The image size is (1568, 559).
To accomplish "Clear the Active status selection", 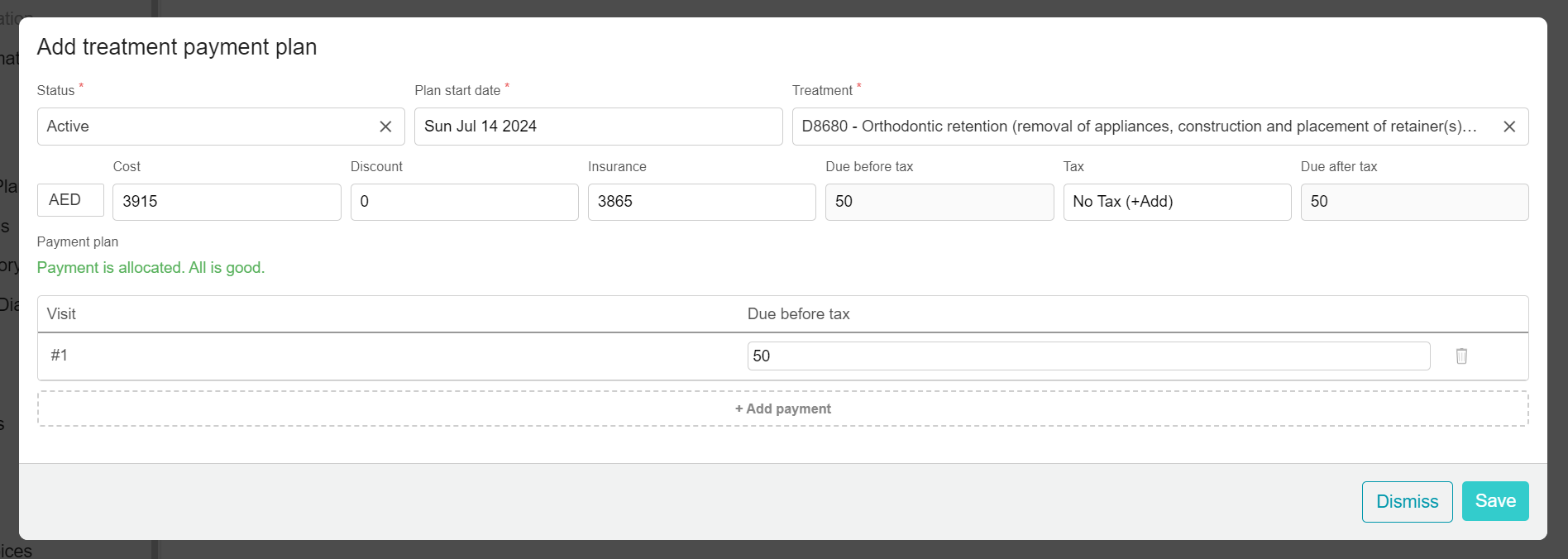I will tap(385, 127).
